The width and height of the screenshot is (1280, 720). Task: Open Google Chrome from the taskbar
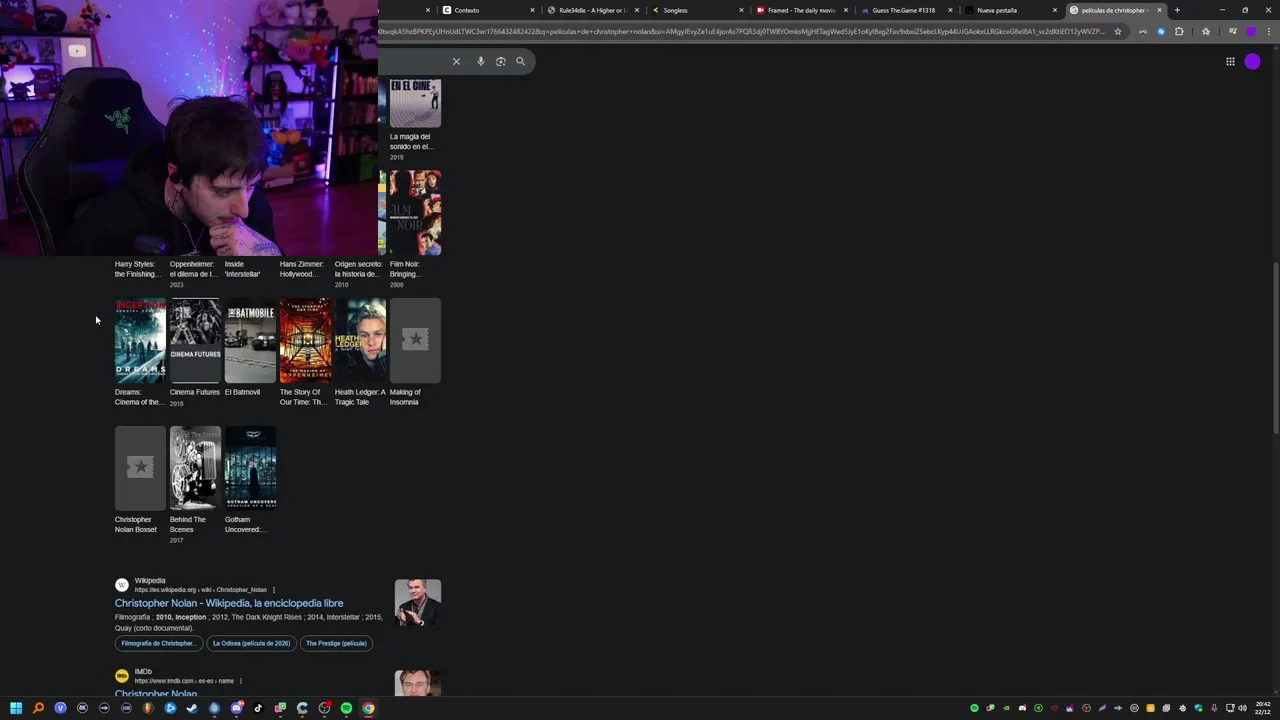368,708
